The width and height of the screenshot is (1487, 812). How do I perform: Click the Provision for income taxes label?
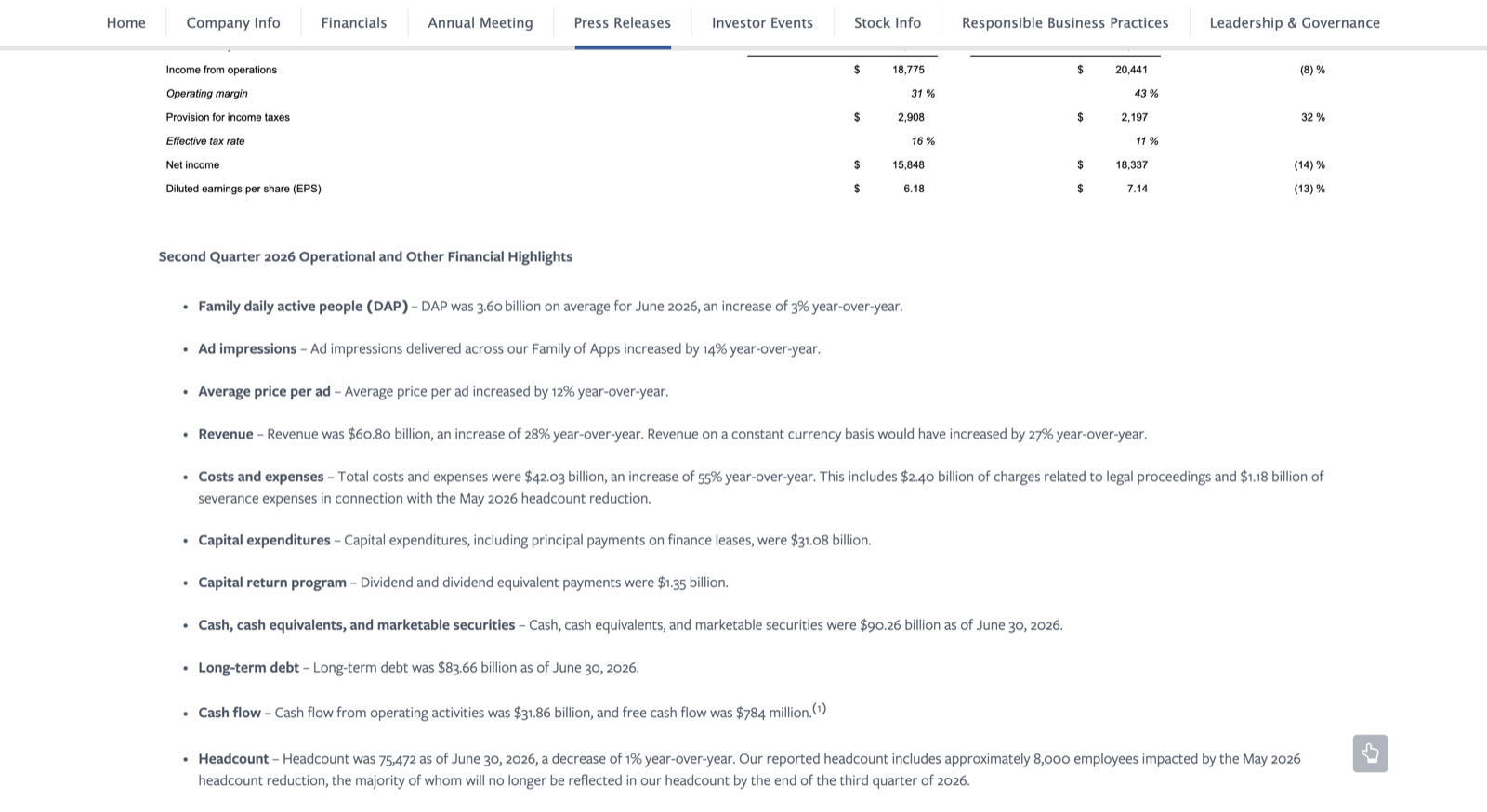tap(228, 117)
